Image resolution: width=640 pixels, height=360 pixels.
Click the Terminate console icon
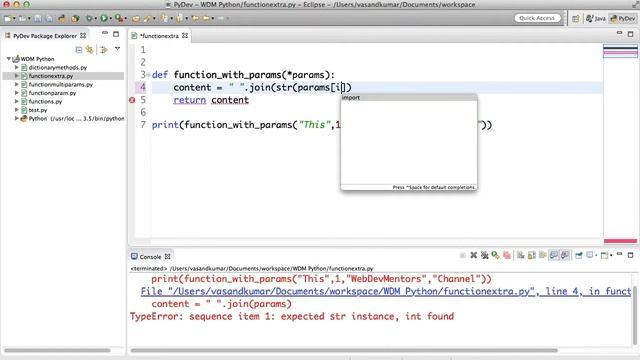pos(462,256)
